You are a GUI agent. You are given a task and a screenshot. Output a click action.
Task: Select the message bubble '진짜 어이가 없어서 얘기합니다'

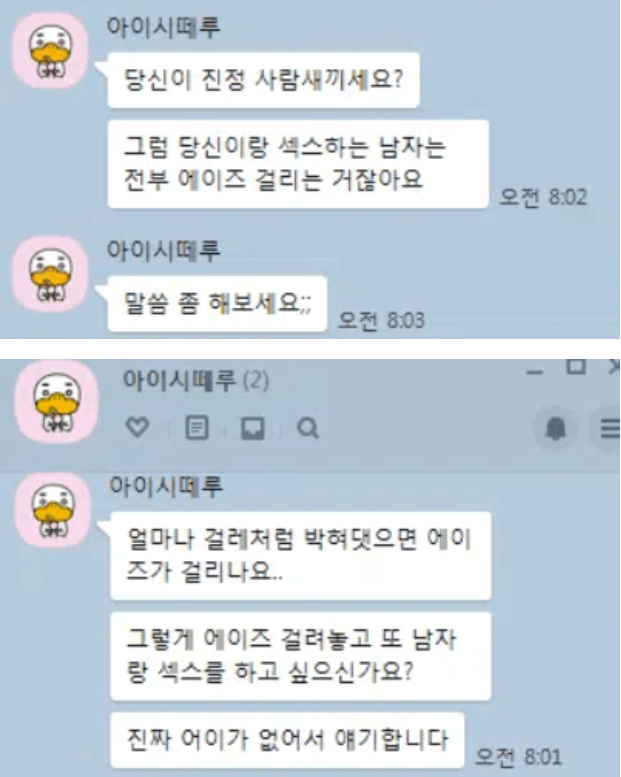point(287,740)
